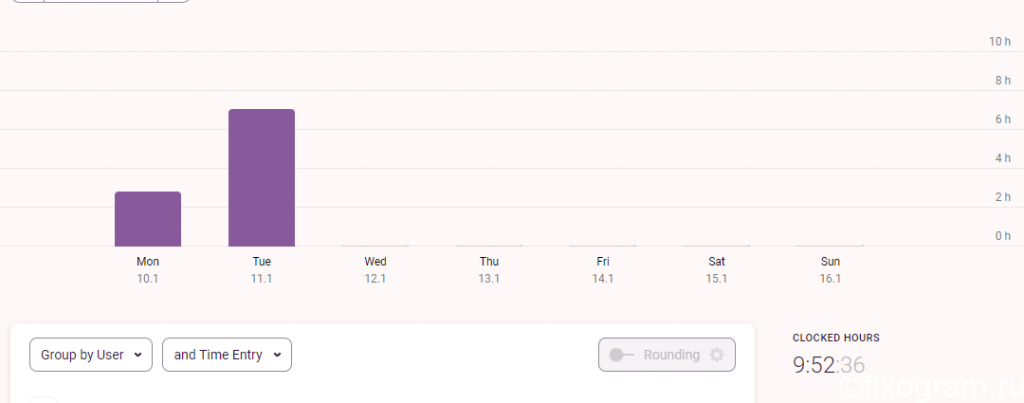This screenshot has height=403, width=1024.
Task: Toggle the Rounding switch on
Action: 621,355
